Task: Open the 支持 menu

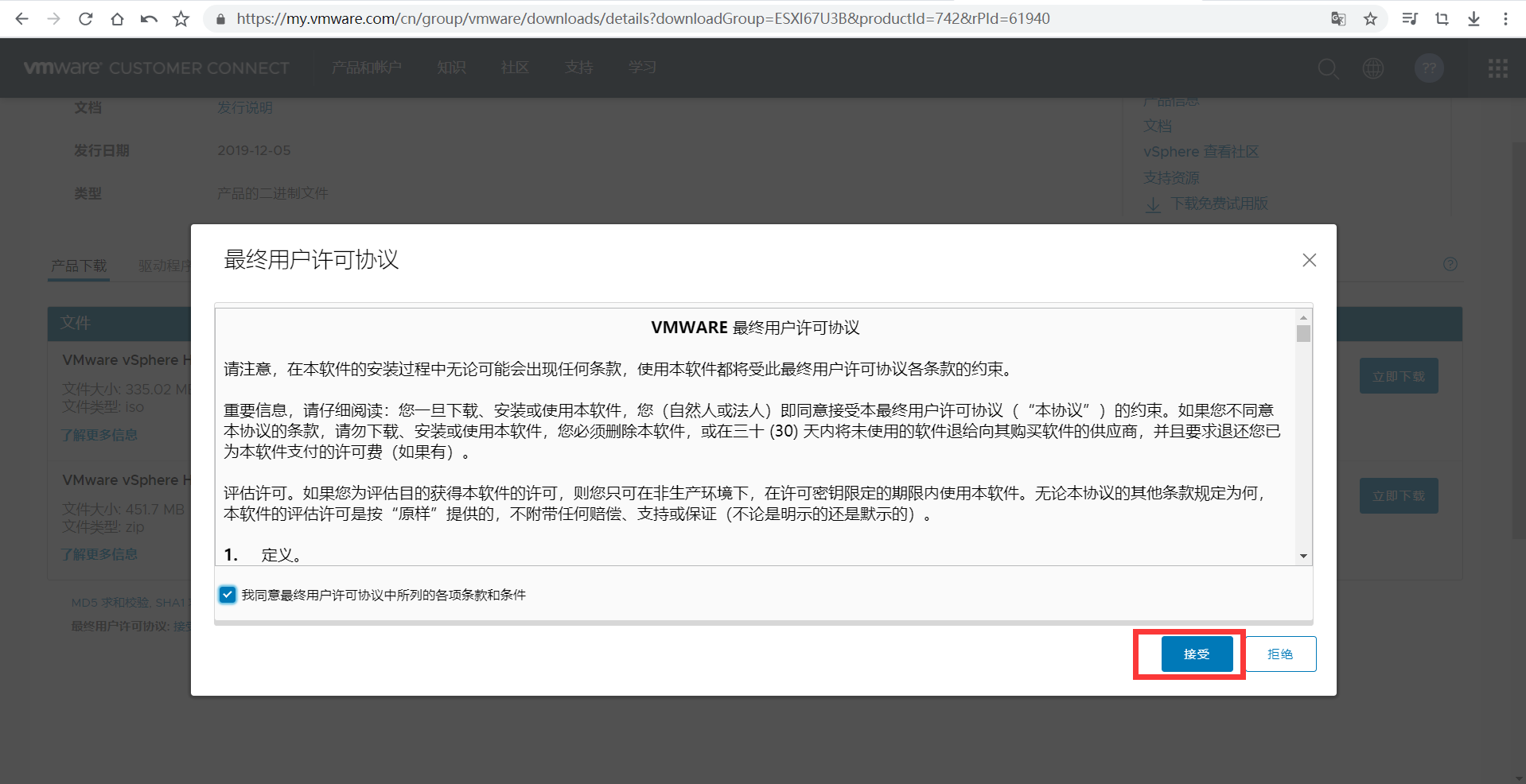Action: 579,68
